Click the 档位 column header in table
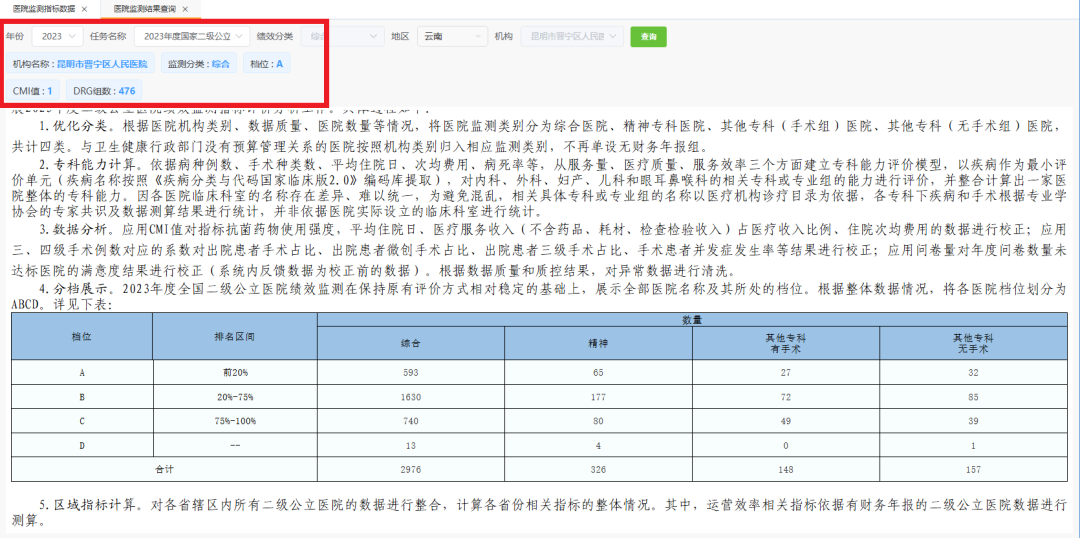 [81, 336]
